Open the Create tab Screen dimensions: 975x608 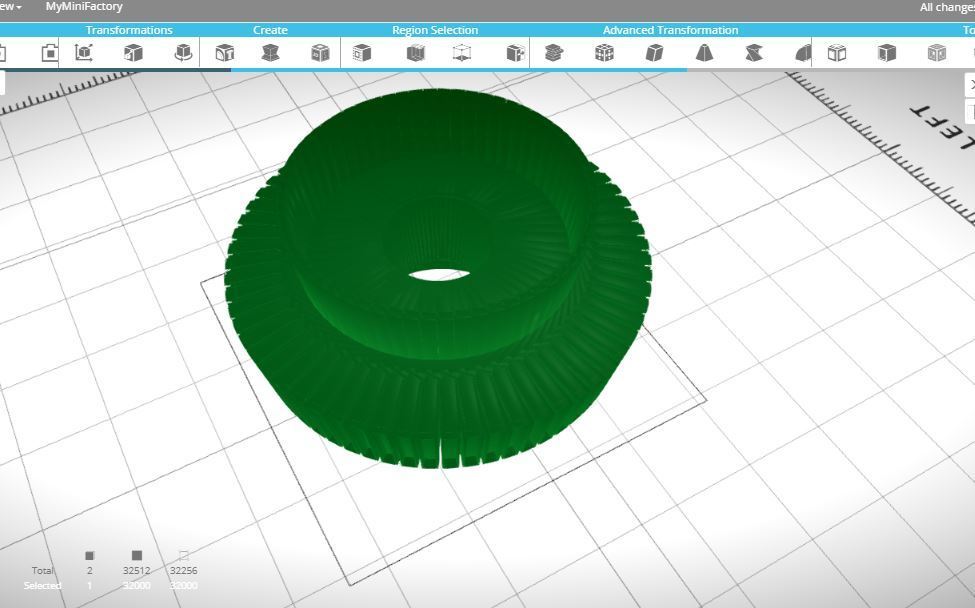[x=270, y=30]
